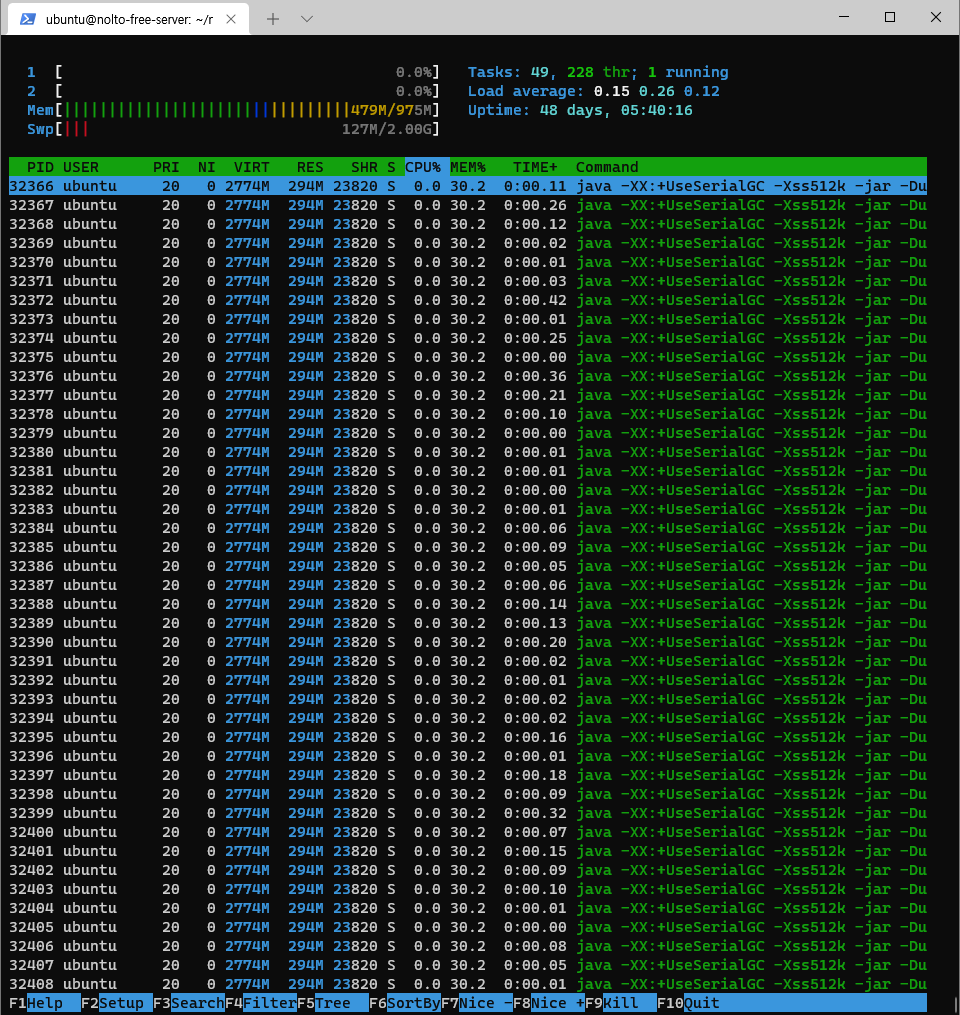Click F8 Nice + to raise niceness
The width and height of the screenshot is (960, 1015).
point(549,1003)
